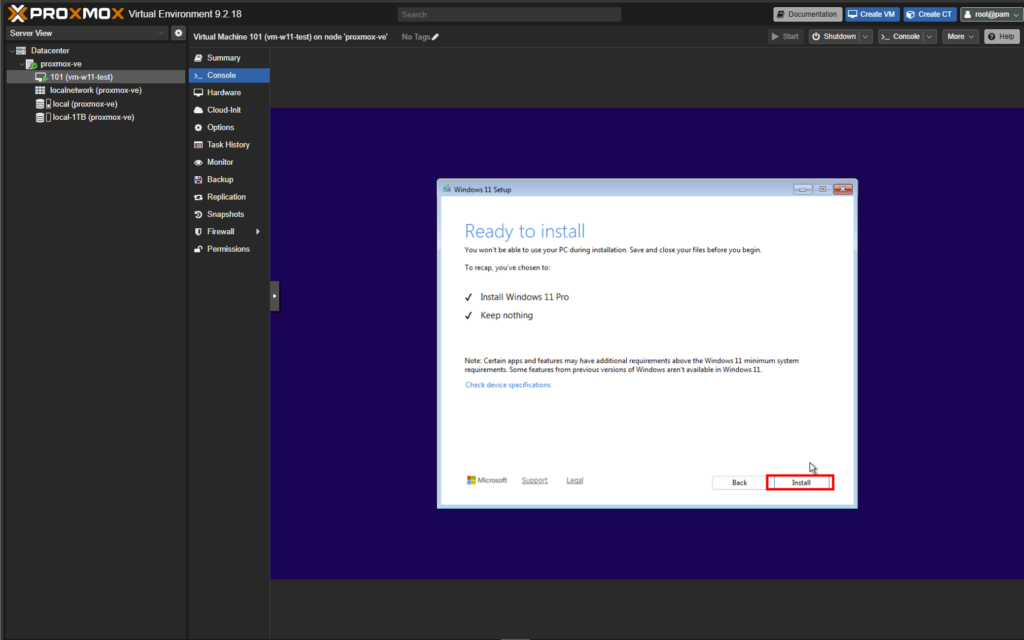Click the Snapshots history icon
Screen dimensions: 1024x640
point(198,214)
